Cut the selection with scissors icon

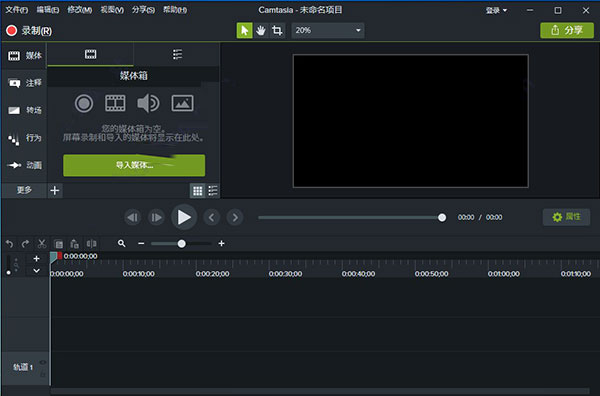(x=42, y=244)
